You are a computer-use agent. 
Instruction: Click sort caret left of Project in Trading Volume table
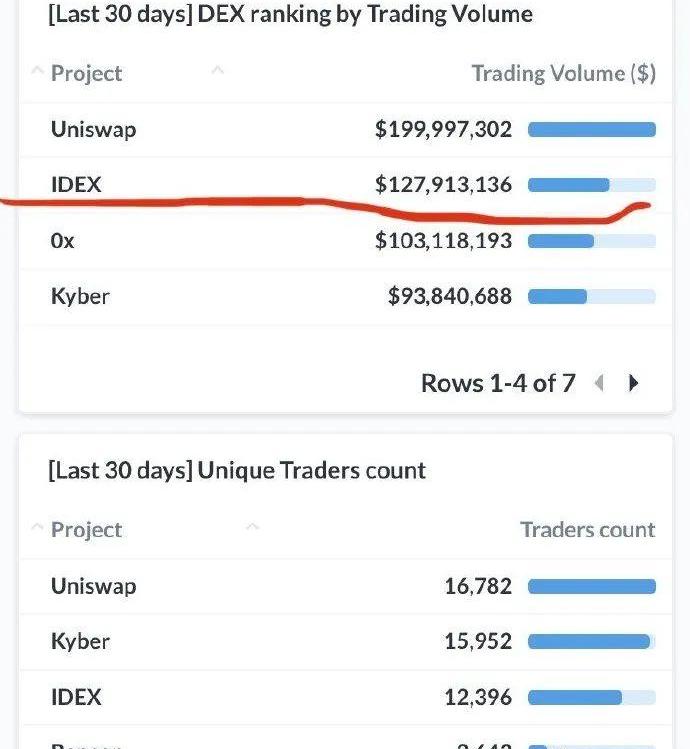37,72
